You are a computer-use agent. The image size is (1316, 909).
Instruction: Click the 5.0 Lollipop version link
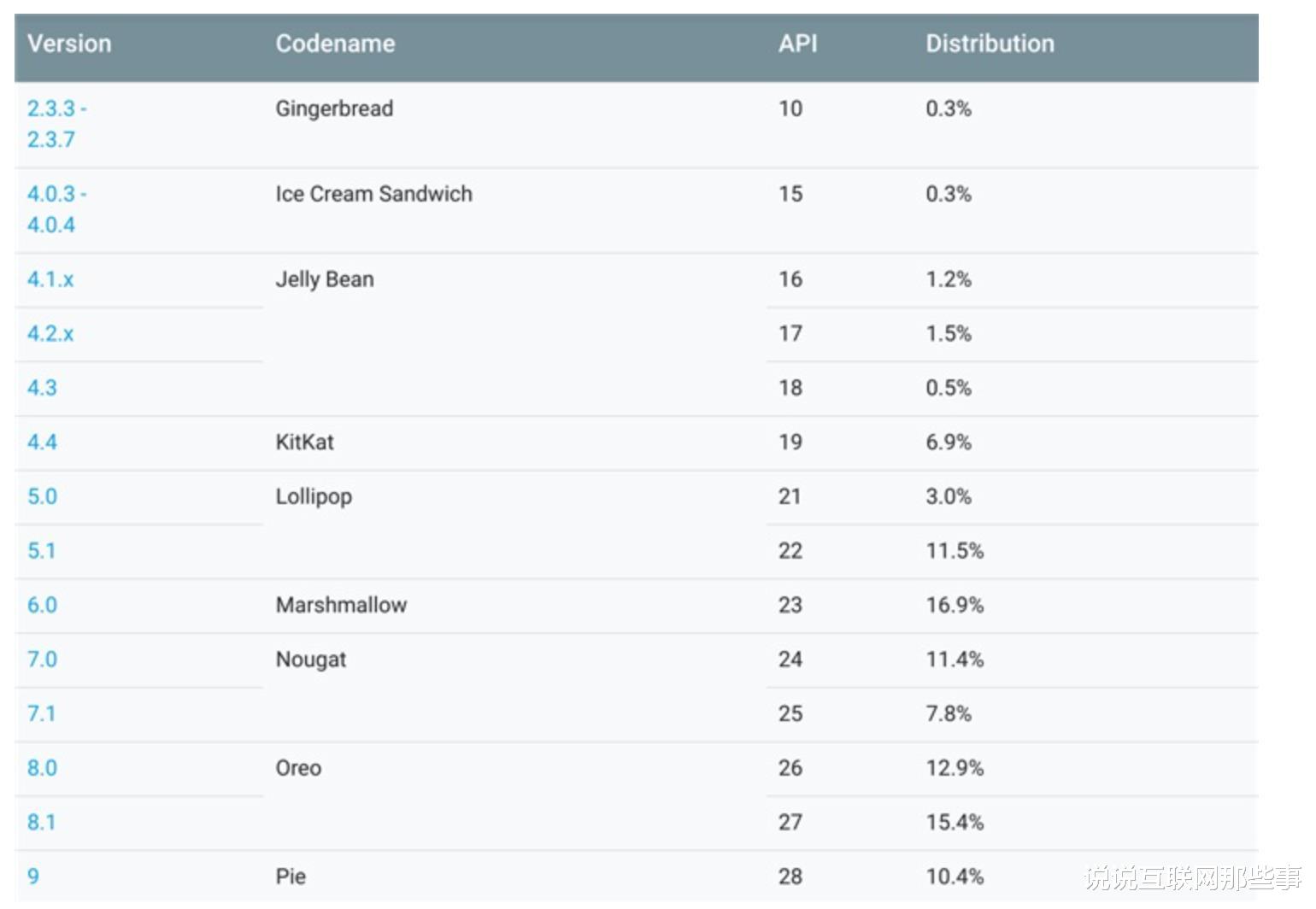point(42,496)
